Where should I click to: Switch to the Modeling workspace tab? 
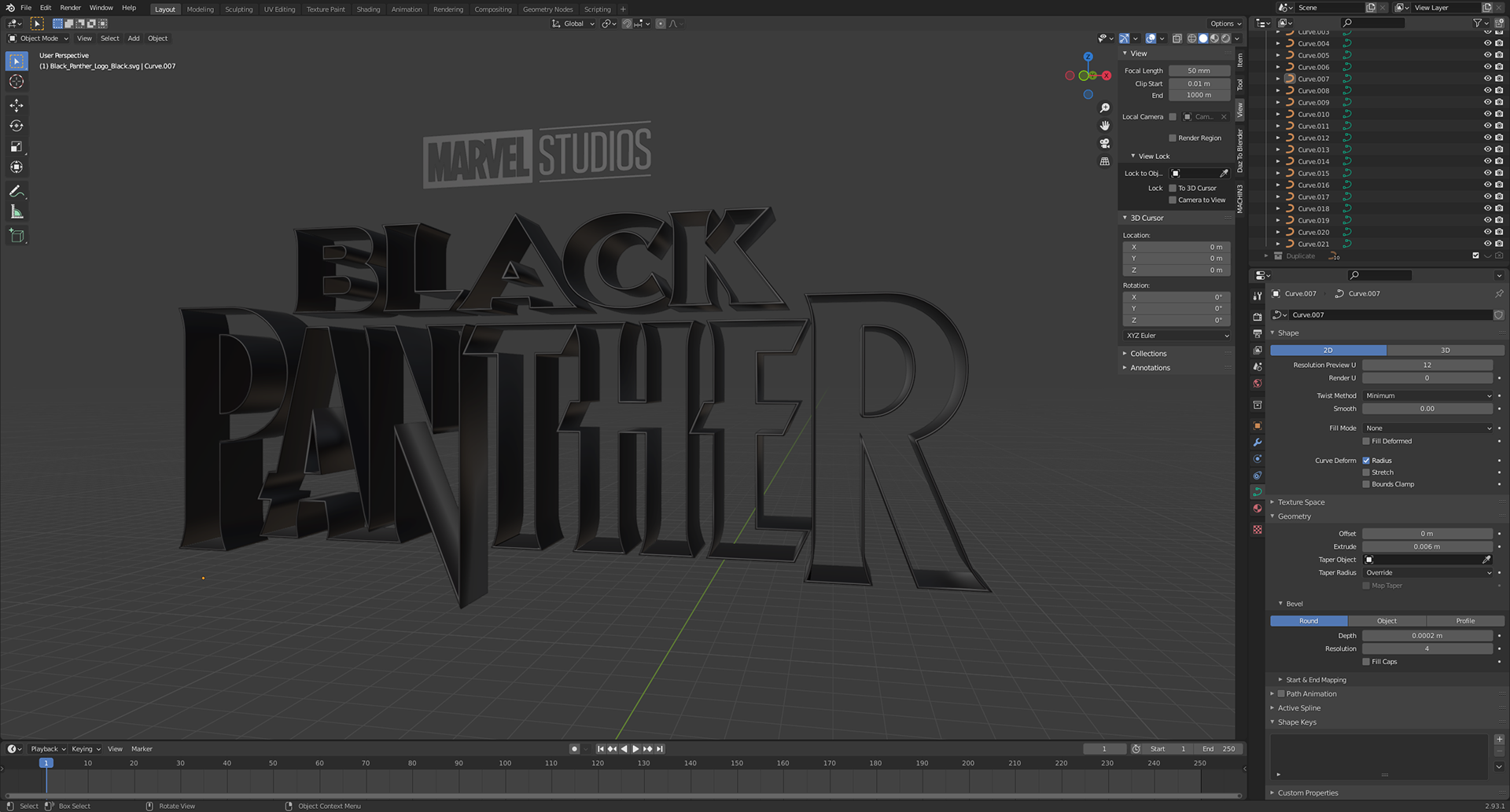pyautogui.click(x=200, y=9)
